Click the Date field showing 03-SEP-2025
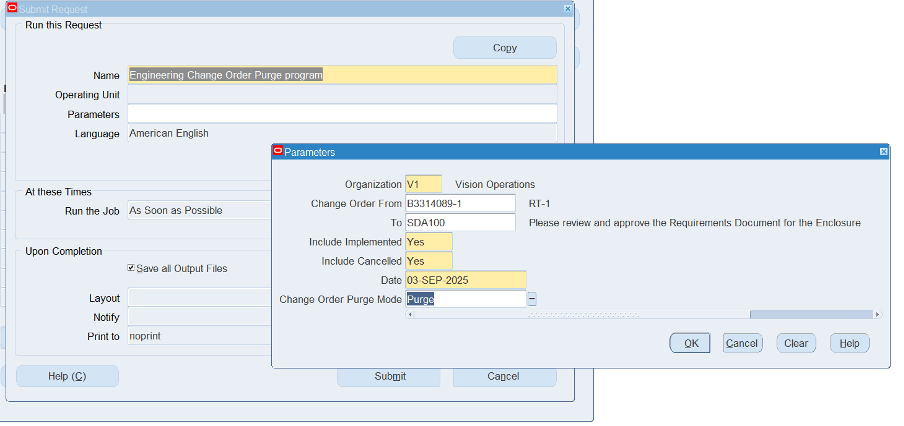The width and height of the screenshot is (904, 426). pos(466,280)
